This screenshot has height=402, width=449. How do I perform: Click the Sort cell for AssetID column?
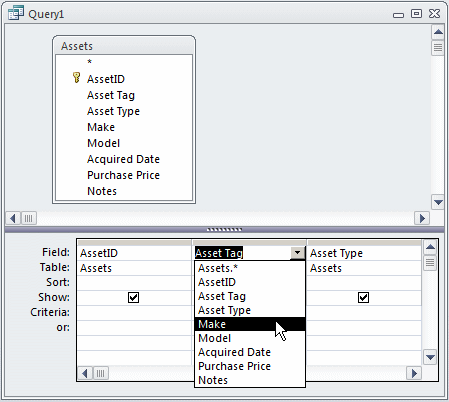tap(134, 283)
